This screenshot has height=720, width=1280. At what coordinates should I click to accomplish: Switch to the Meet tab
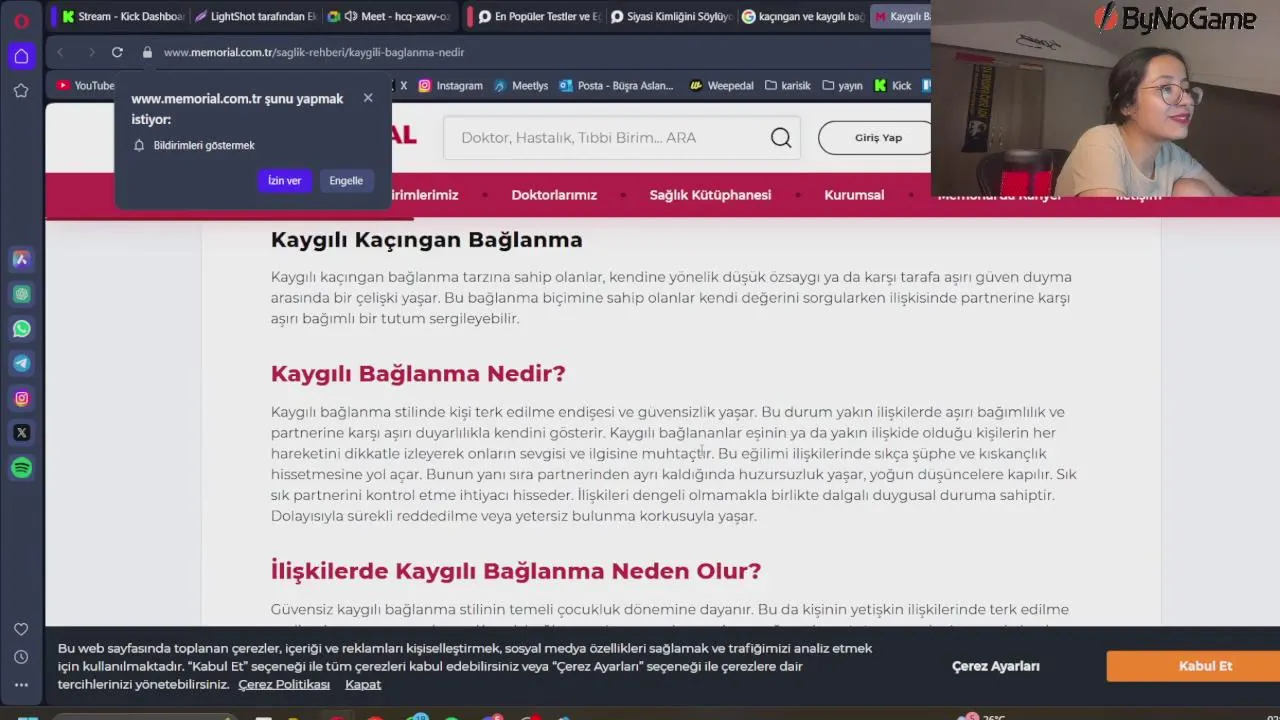pyautogui.click(x=389, y=16)
